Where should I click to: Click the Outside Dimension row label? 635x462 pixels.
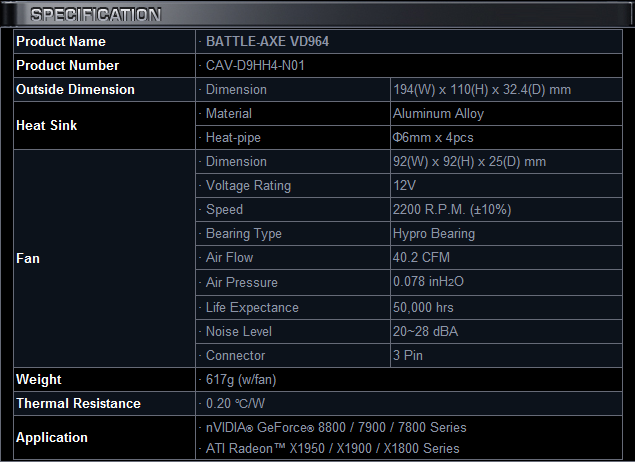coord(75,90)
